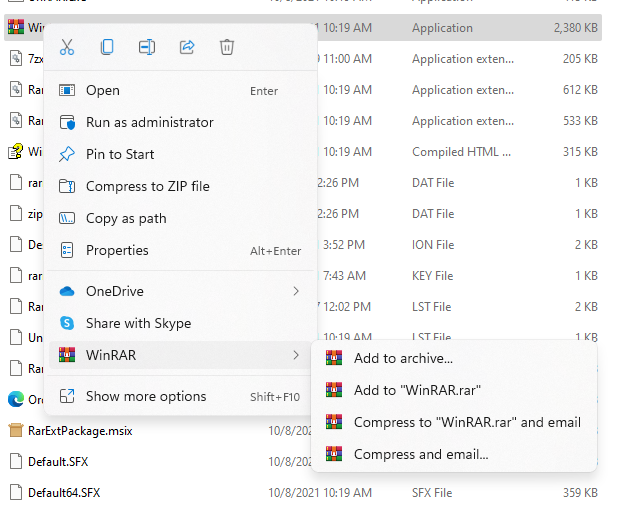The width and height of the screenshot is (618, 514).
Task: Click the 612 KB size cell
Action: coord(580,90)
